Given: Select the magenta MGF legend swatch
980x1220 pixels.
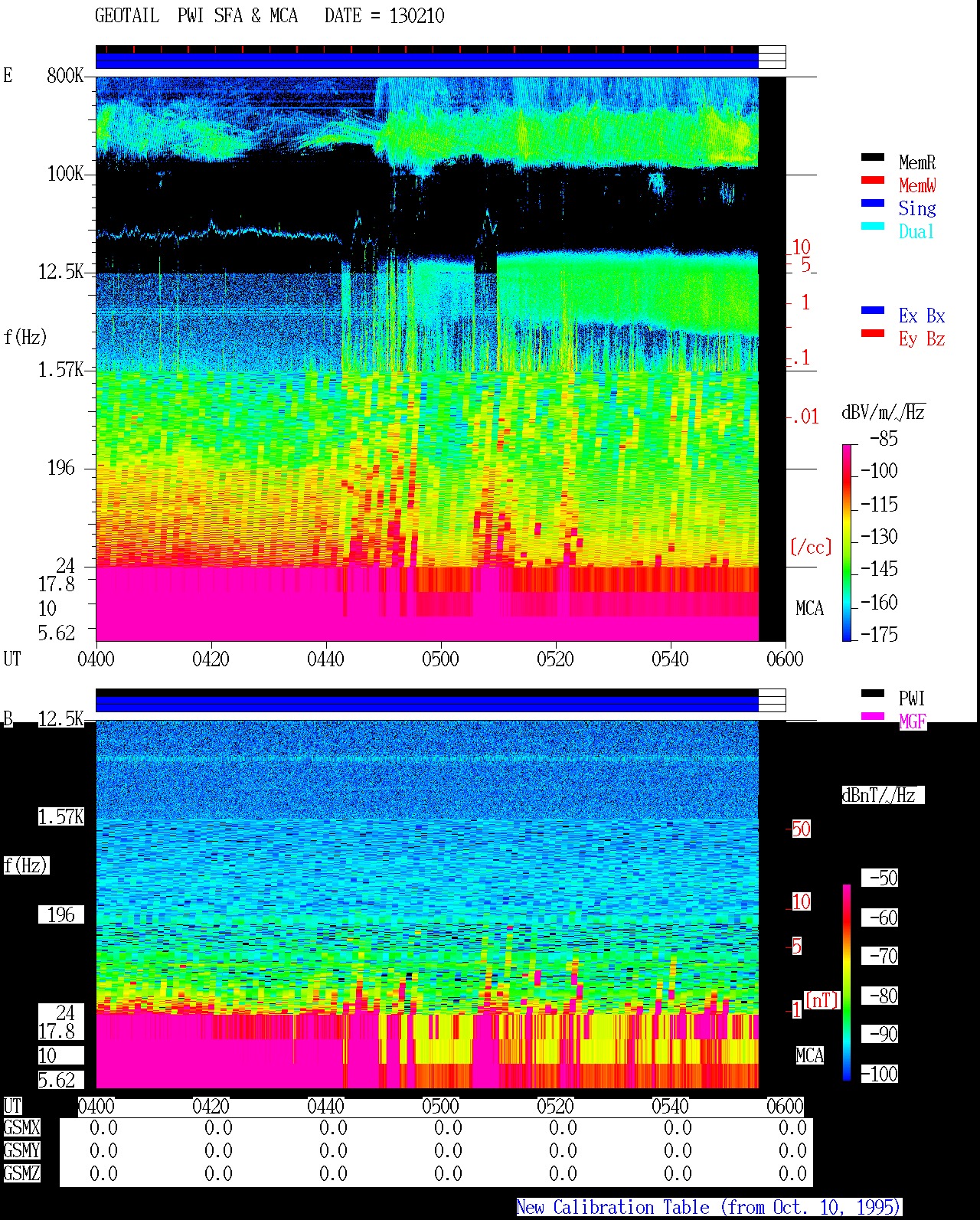Looking at the screenshot, I should pos(873,717).
